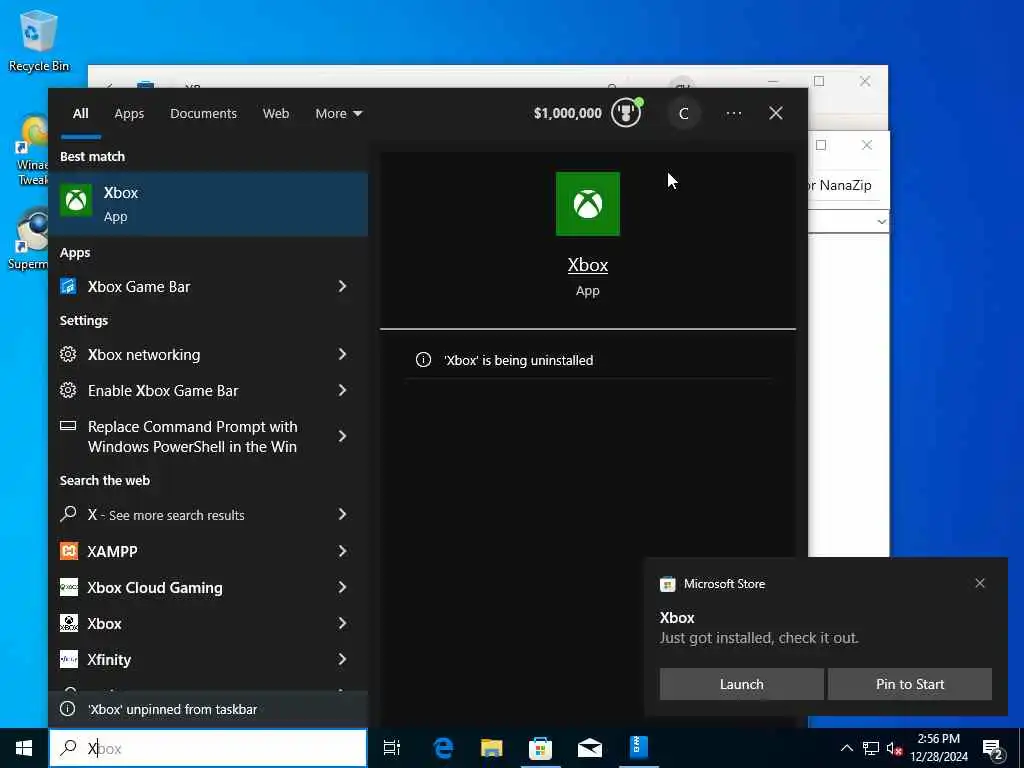Expand Enable Xbox Game Bar arrow
Image resolution: width=1024 pixels, height=768 pixels.
[342, 391]
